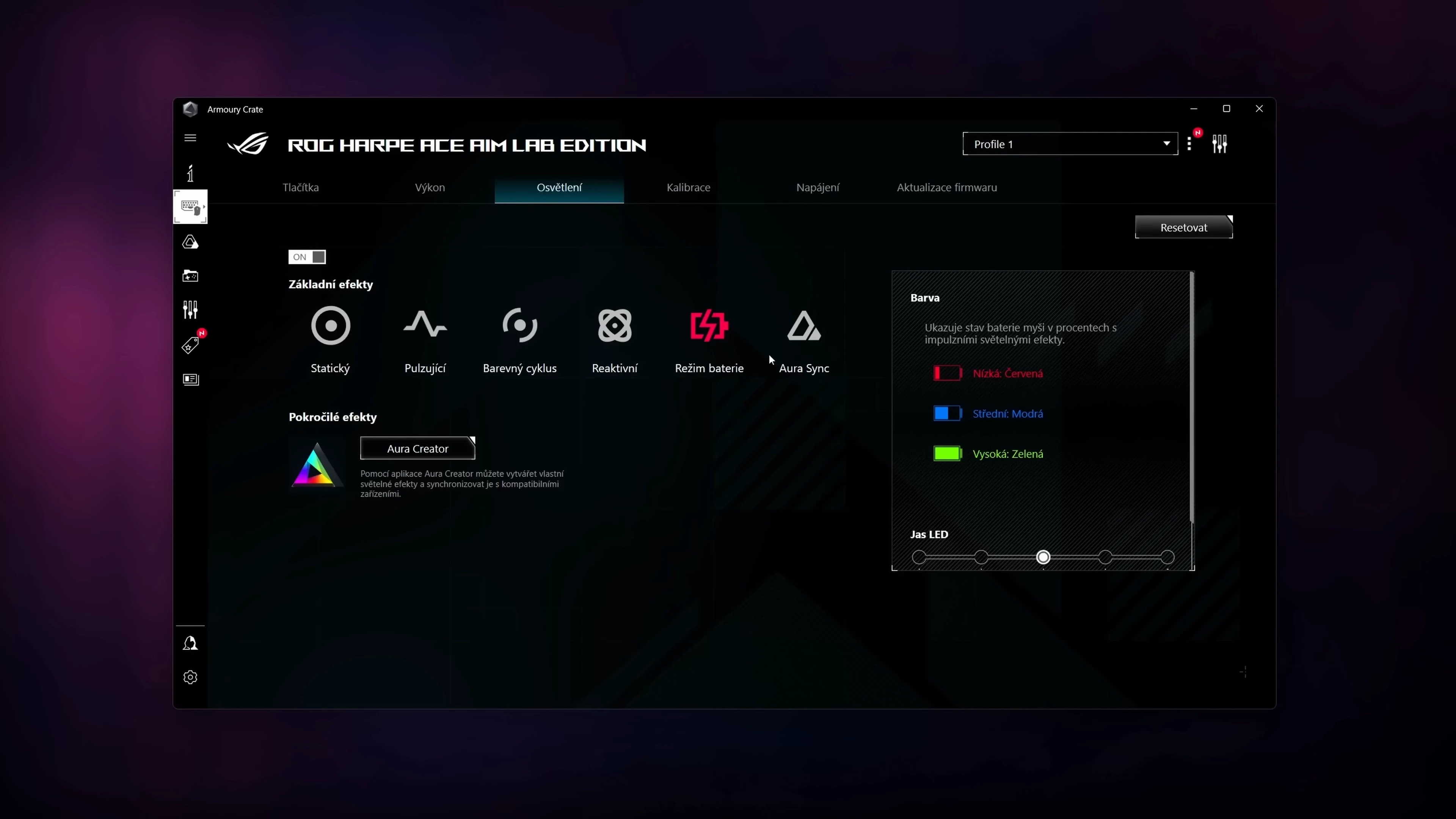The image size is (1456, 819).
Task: Click the current middle LED brightness knob
Action: coord(1043,557)
